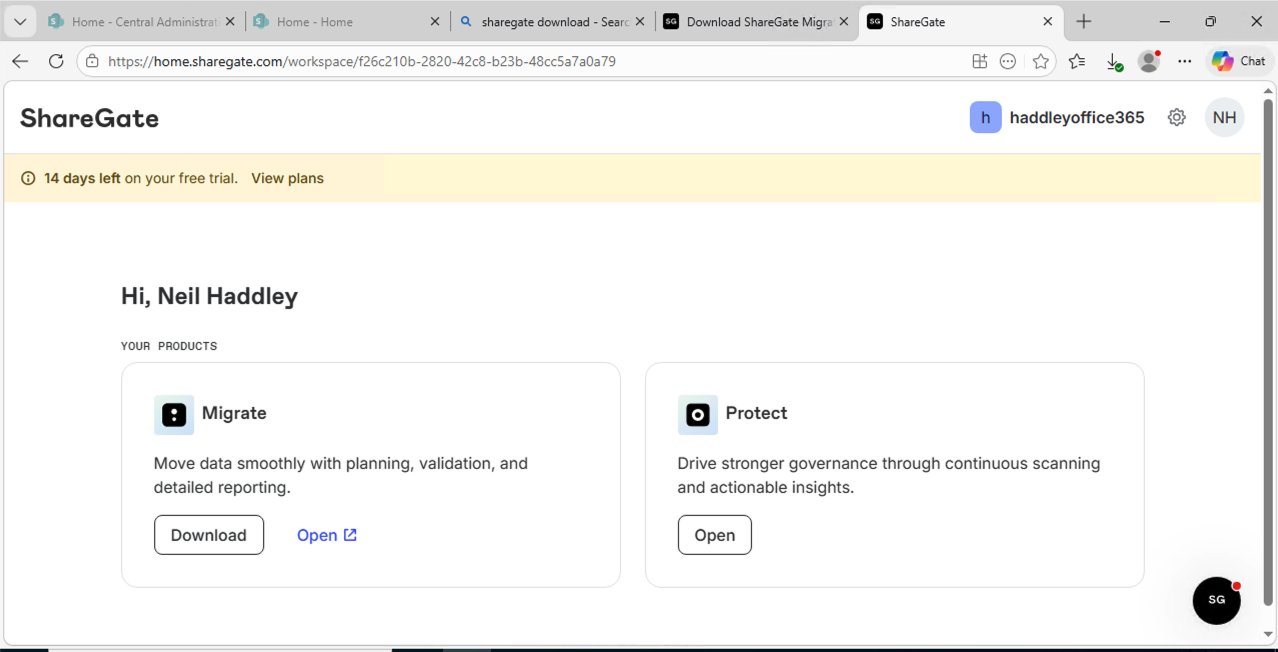This screenshot has height=652, width=1278.
Task: Open the settings gear in ShareGate header
Action: [1177, 118]
